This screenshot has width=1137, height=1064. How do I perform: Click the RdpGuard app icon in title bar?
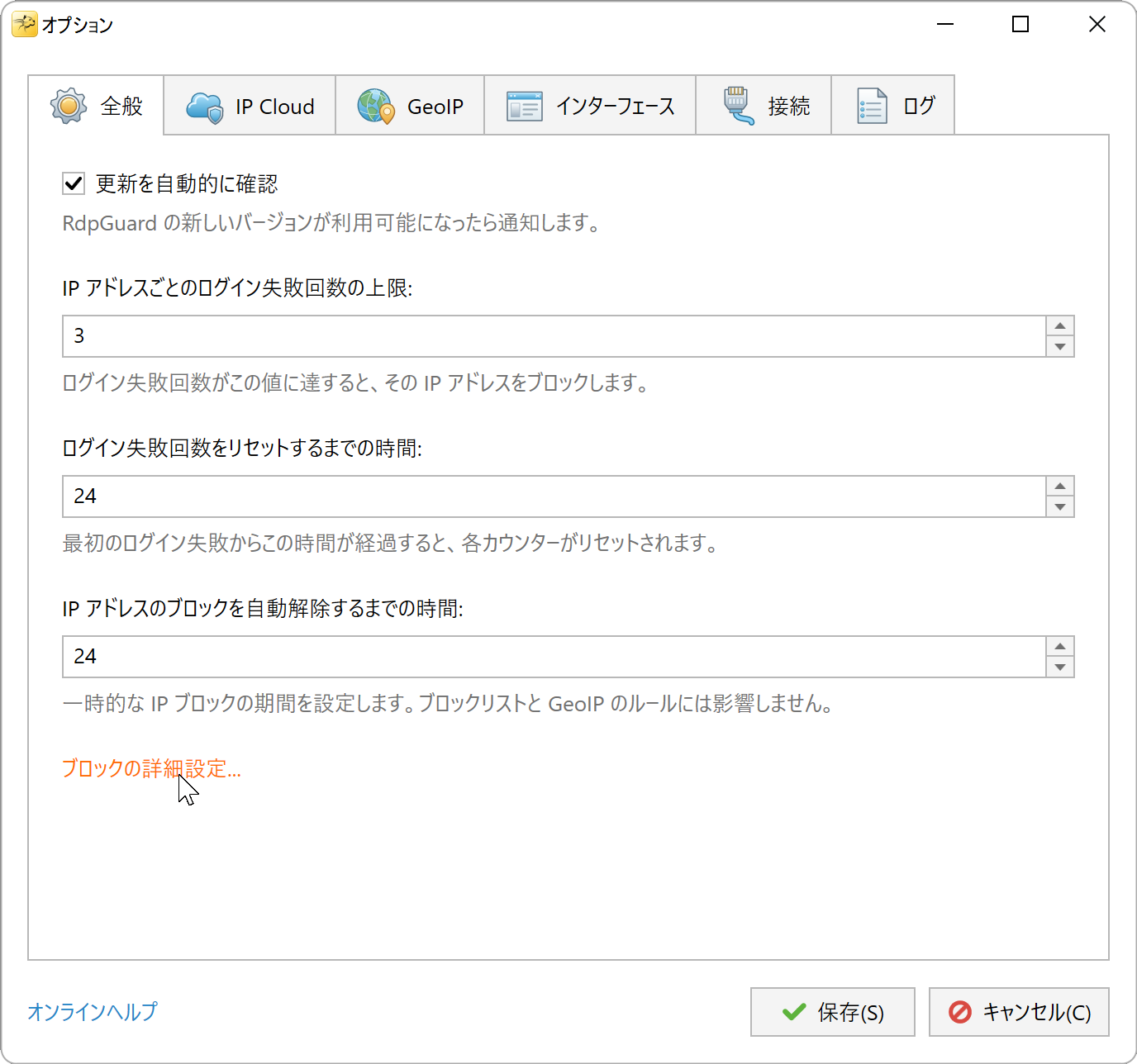(24, 25)
